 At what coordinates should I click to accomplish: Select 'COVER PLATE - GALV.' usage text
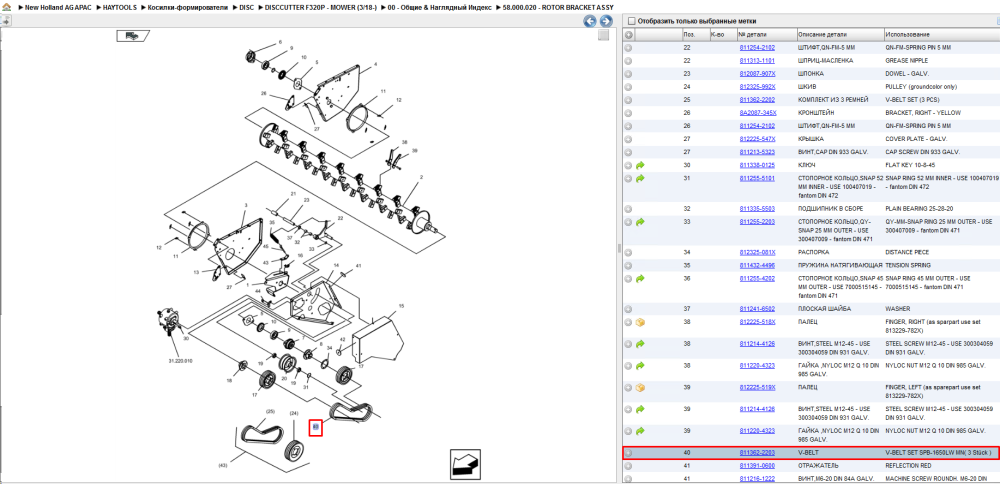coord(916,139)
